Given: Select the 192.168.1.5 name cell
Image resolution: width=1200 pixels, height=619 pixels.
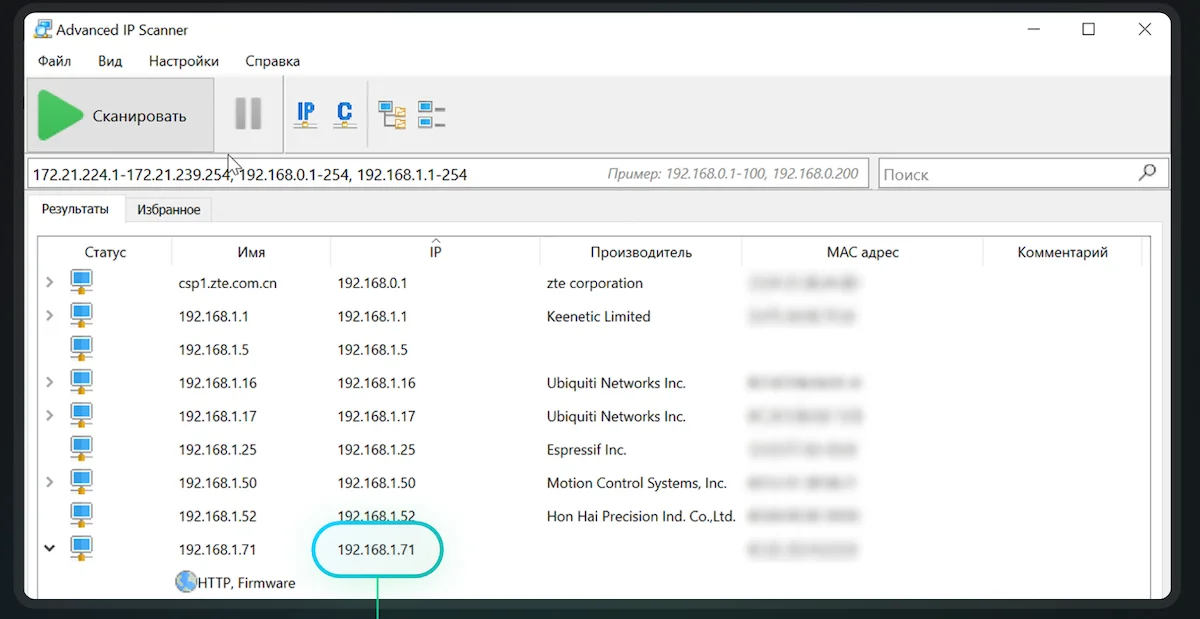Looking at the screenshot, I should pyautogui.click(x=214, y=350).
